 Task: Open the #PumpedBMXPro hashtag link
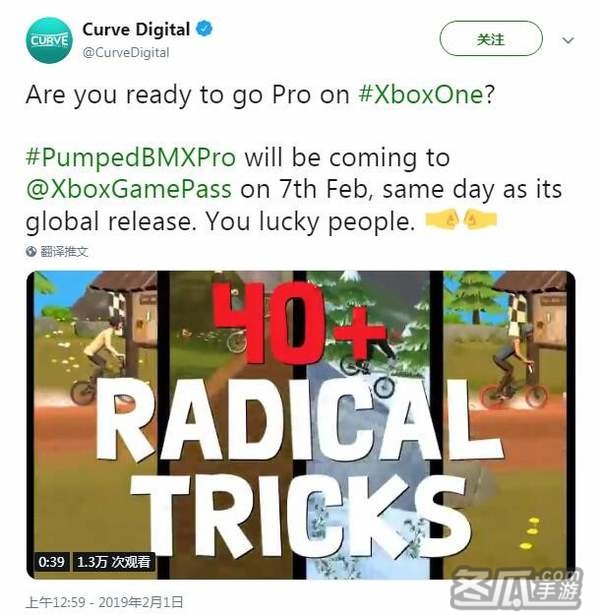coord(131,158)
